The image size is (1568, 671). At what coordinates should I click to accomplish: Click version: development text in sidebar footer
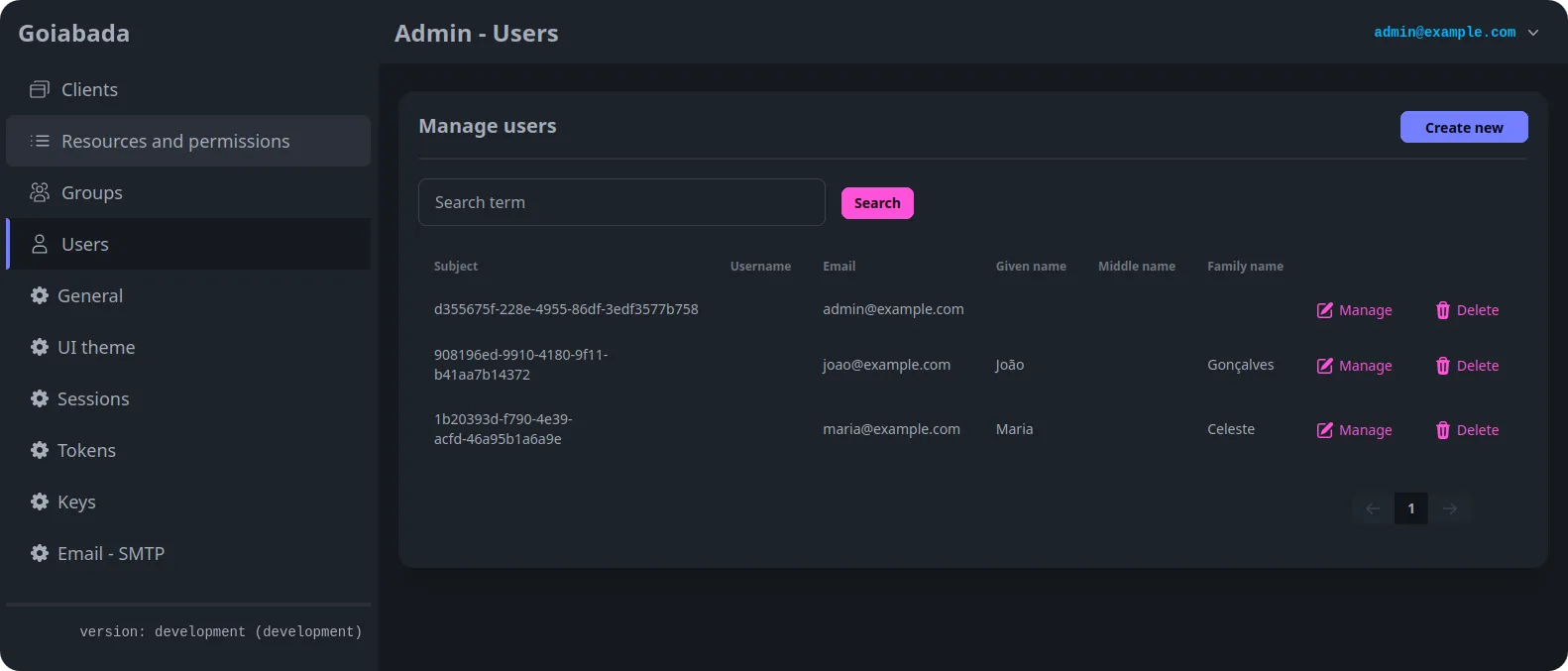221,631
